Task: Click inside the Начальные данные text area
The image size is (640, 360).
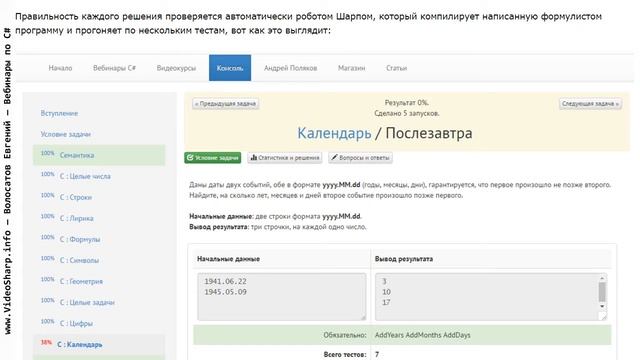Action: (x=282, y=297)
